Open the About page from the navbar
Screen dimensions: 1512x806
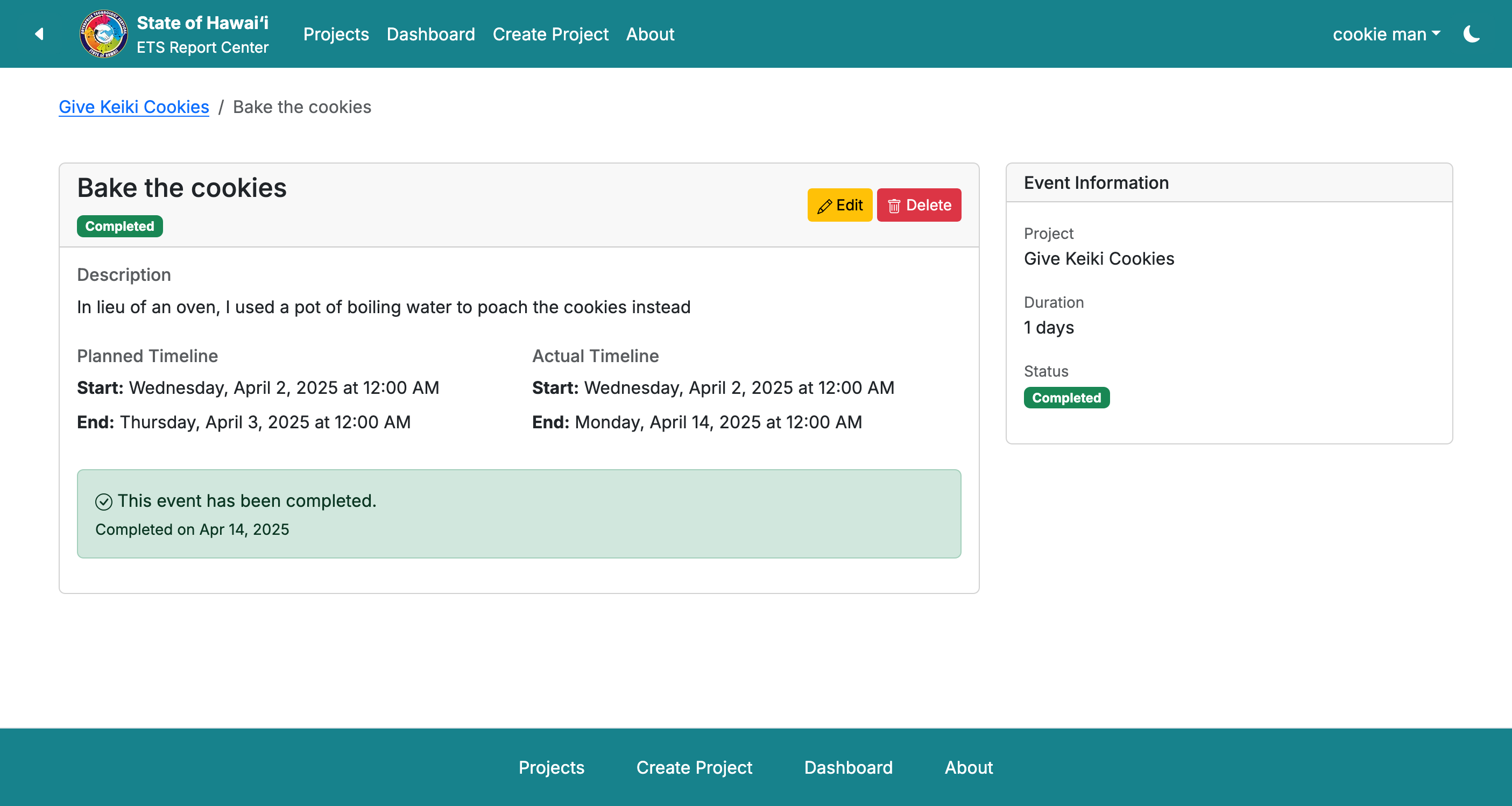coord(650,33)
